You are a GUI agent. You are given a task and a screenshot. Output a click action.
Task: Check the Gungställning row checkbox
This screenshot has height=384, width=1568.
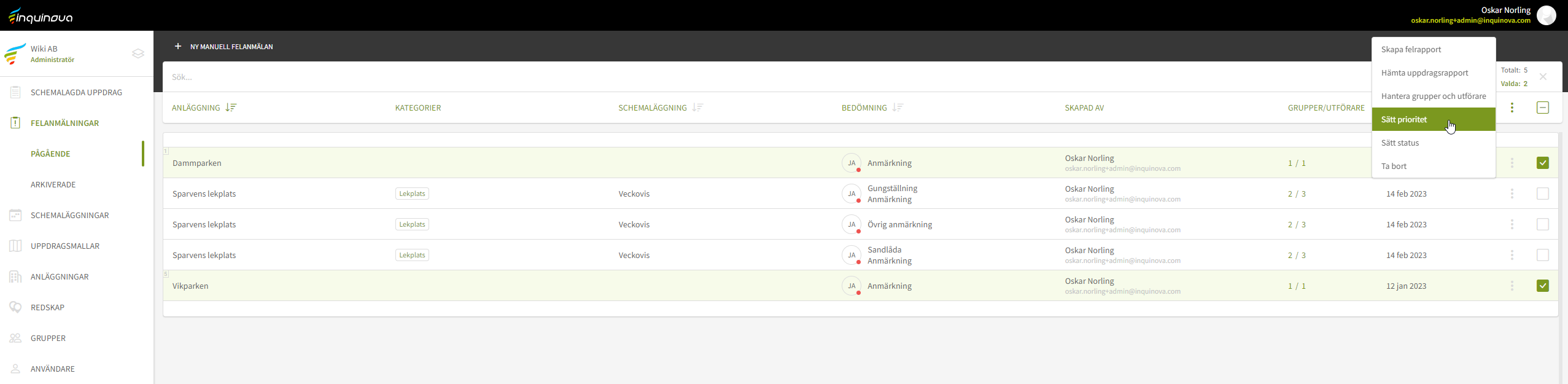pyautogui.click(x=1542, y=194)
